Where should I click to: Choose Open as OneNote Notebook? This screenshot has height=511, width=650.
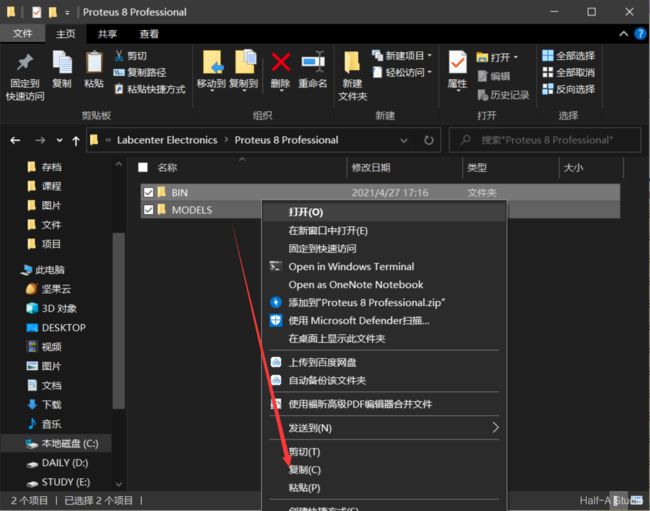(383, 285)
